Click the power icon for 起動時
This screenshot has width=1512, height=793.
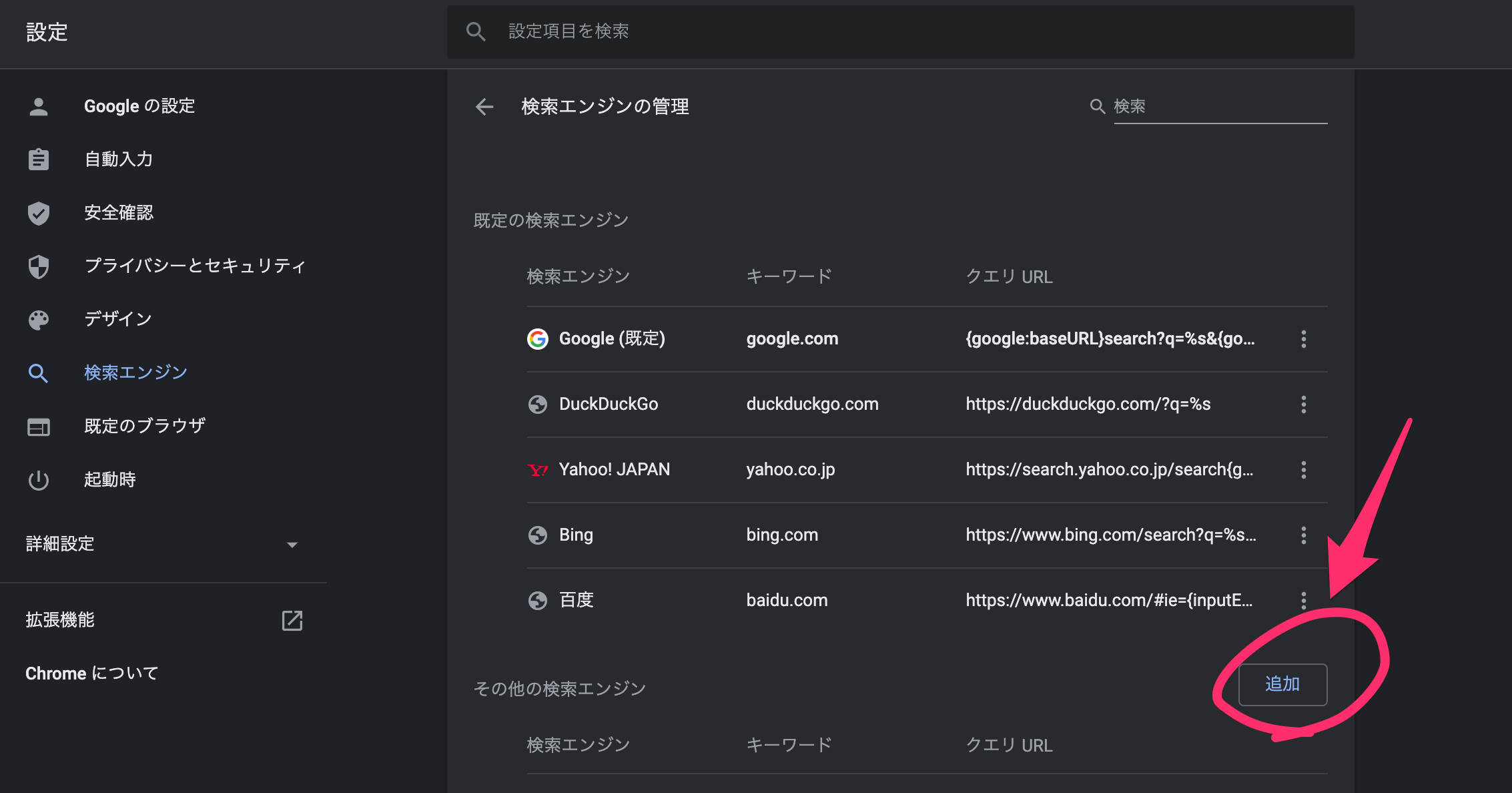point(39,480)
